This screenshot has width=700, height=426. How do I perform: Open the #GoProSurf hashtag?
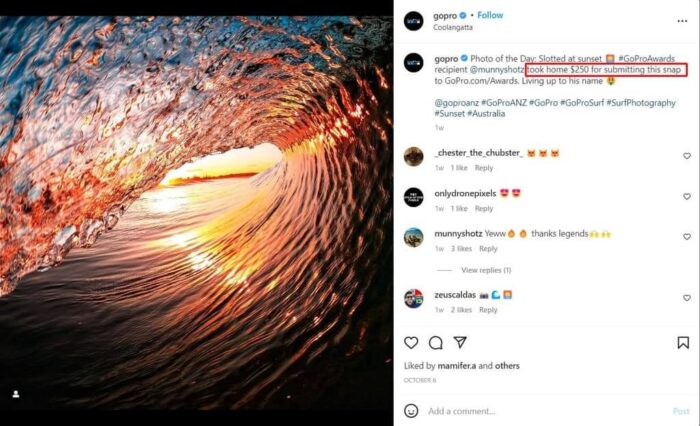[x=582, y=103]
